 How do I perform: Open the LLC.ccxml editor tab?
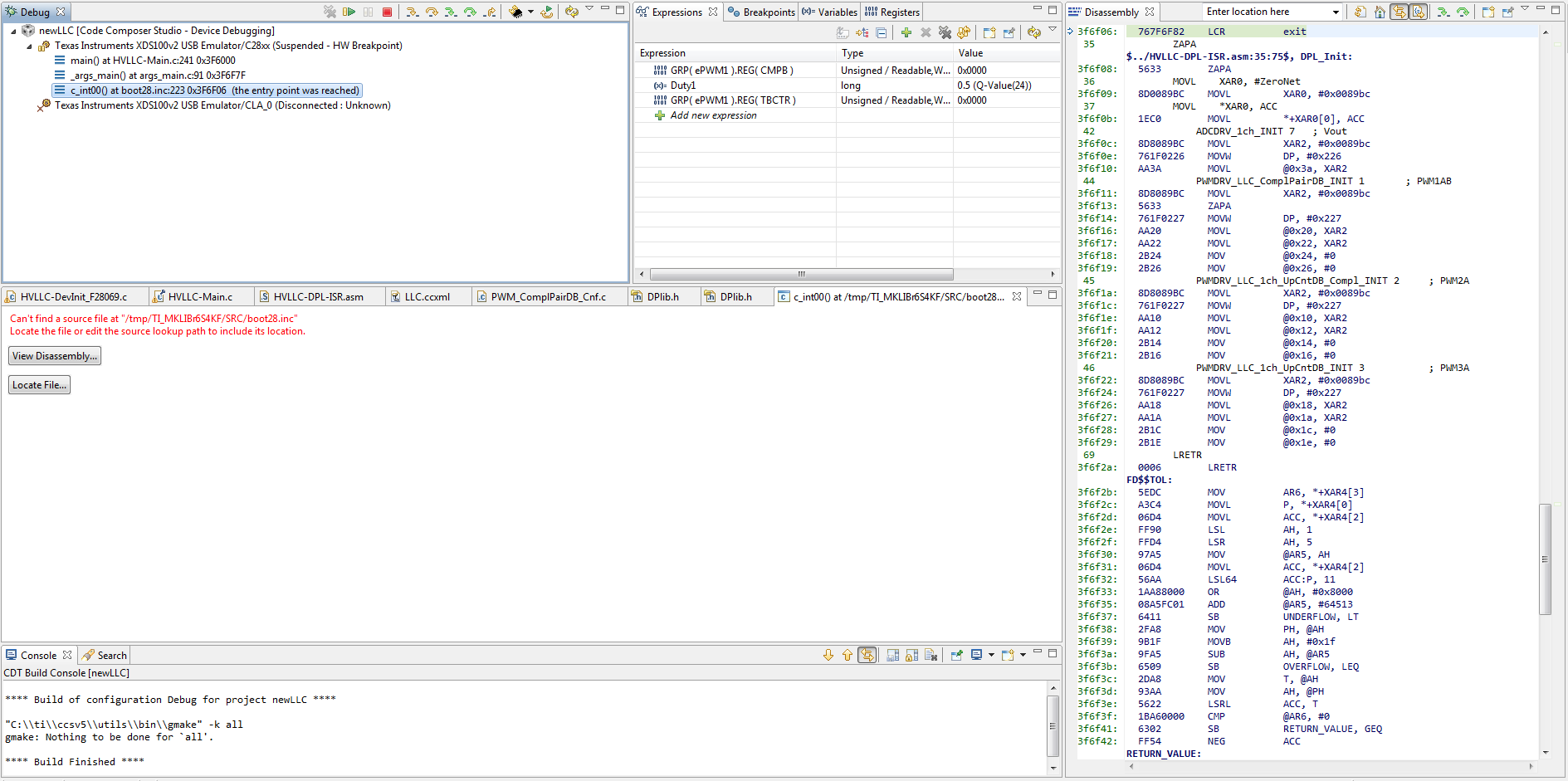point(427,296)
